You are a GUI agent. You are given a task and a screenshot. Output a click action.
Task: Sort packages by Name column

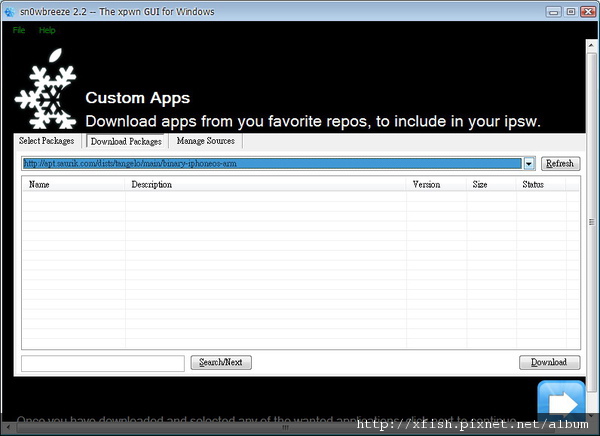pos(73,185)
